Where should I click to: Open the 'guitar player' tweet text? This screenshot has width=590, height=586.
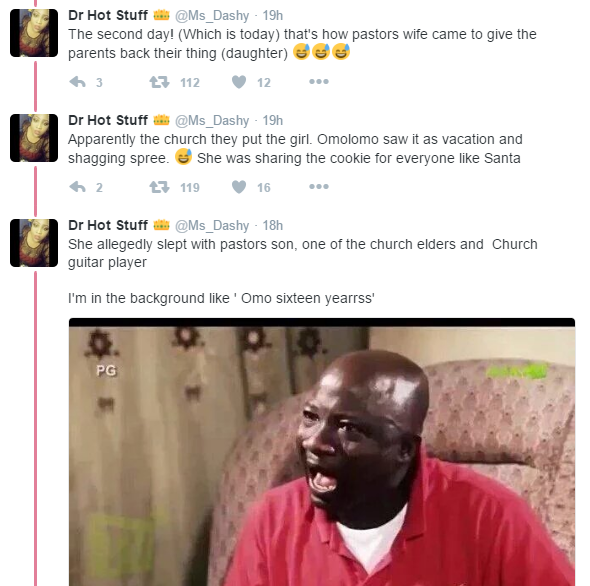pos(303,271)
